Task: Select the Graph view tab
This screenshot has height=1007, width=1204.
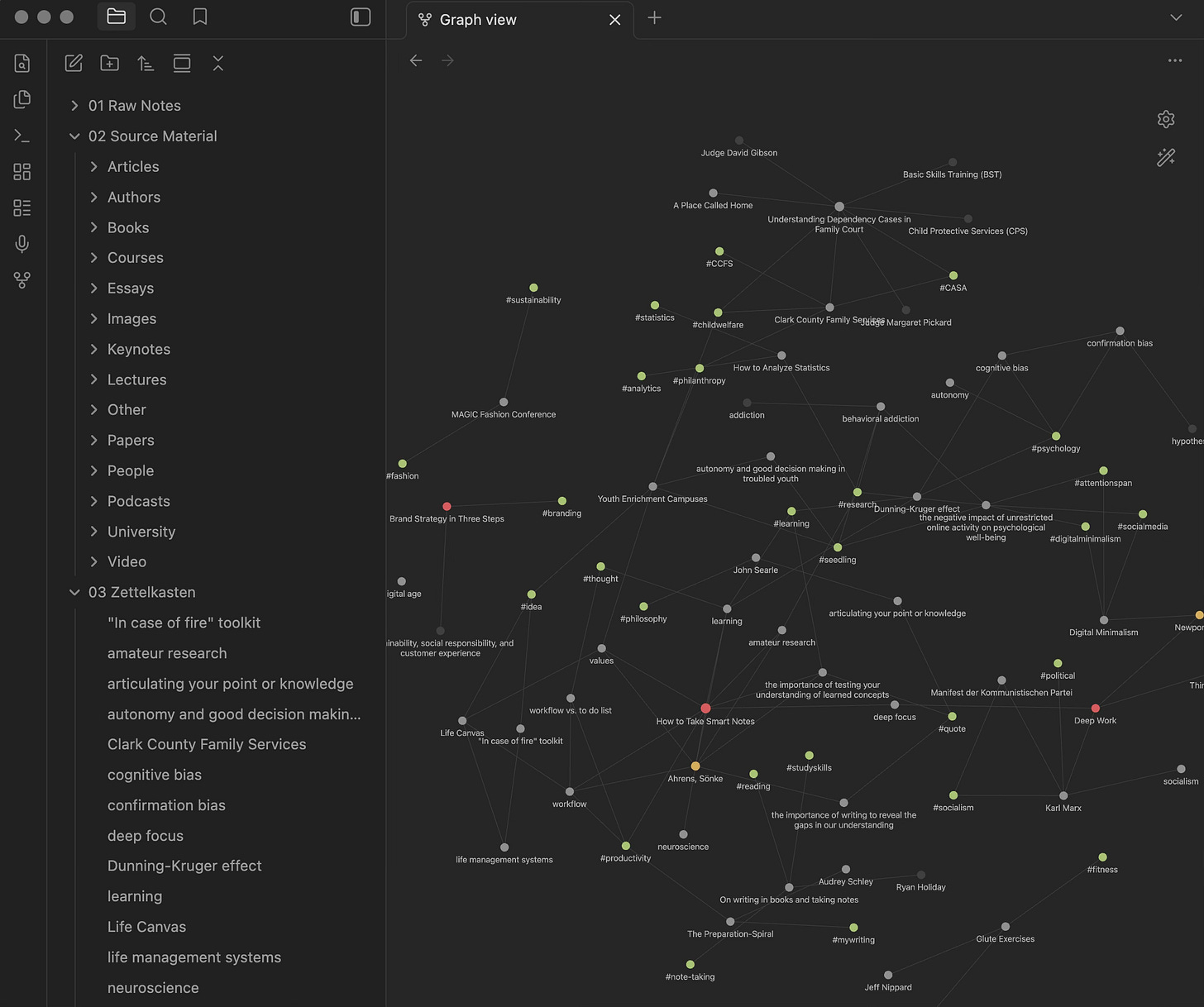Action: 519,20
